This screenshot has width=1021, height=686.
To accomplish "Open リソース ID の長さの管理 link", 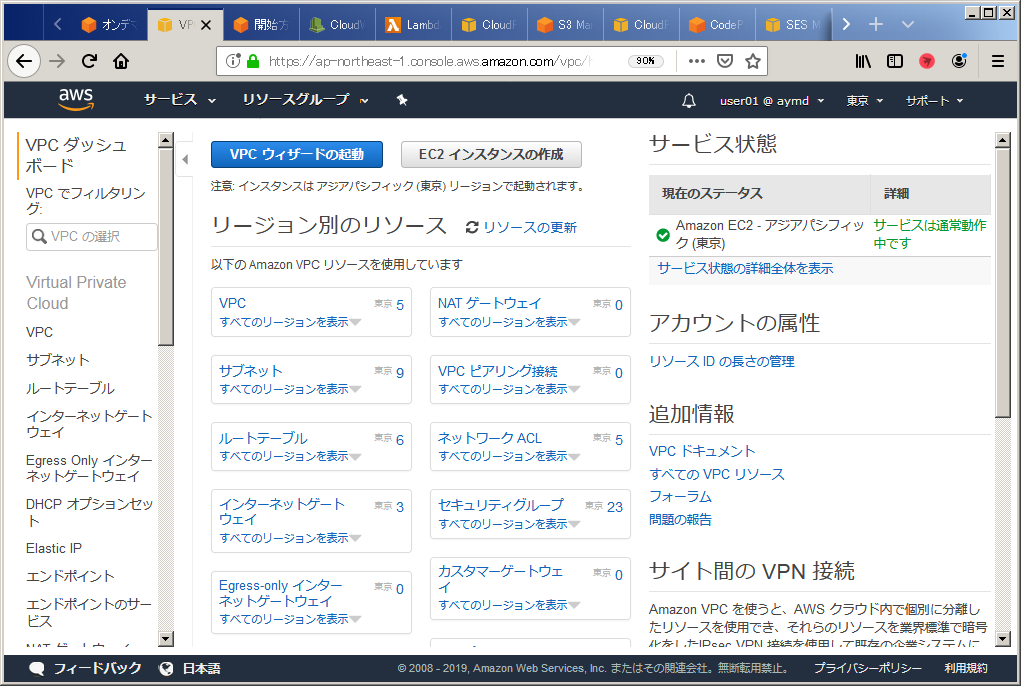I will click(721, 361).
